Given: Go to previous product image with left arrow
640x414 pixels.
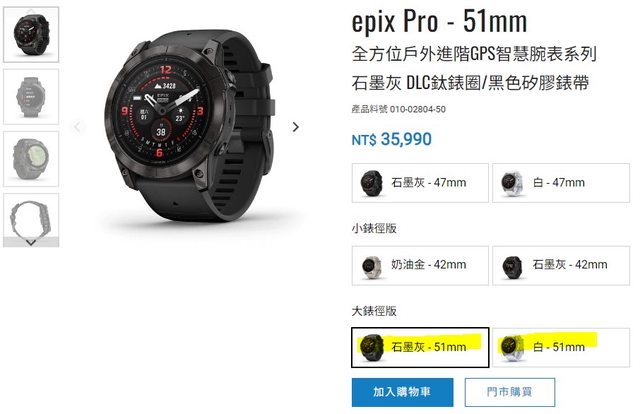Looking at the screenshot, I should pyautogui.click(x=78, y=127).
